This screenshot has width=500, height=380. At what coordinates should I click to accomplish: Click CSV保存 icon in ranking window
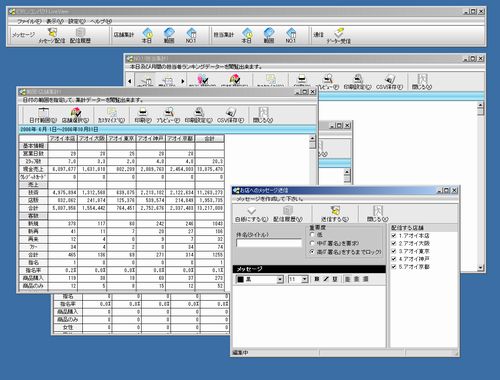coord(390,82)
